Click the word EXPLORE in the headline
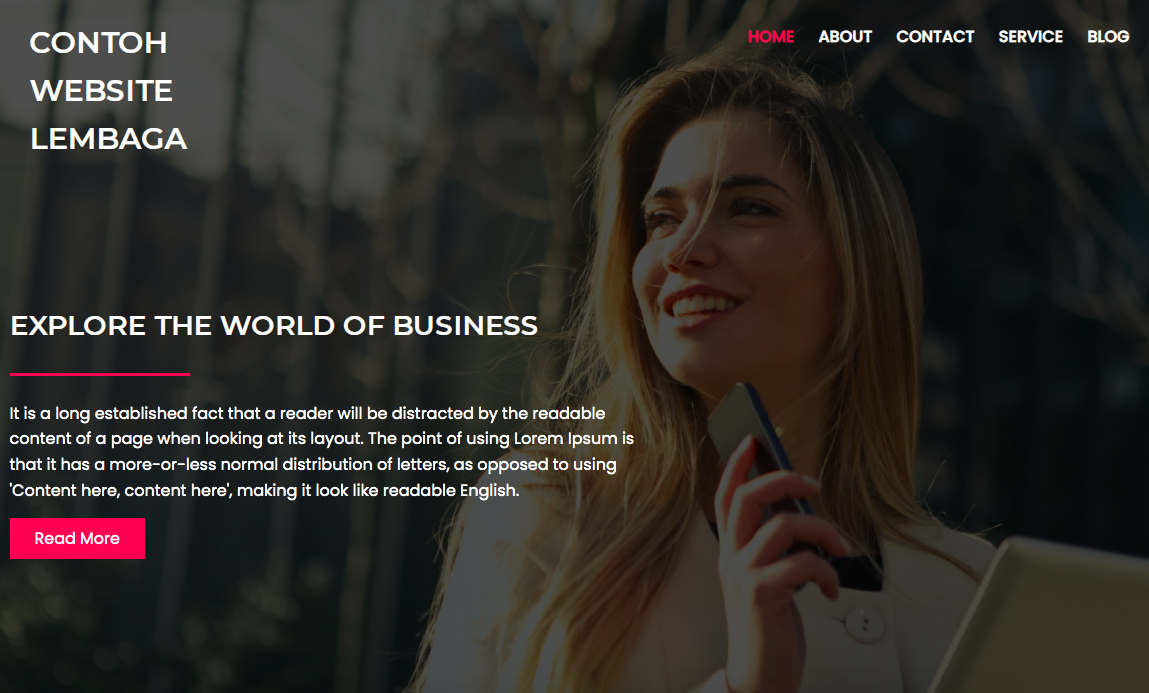 tap(78, 326)
